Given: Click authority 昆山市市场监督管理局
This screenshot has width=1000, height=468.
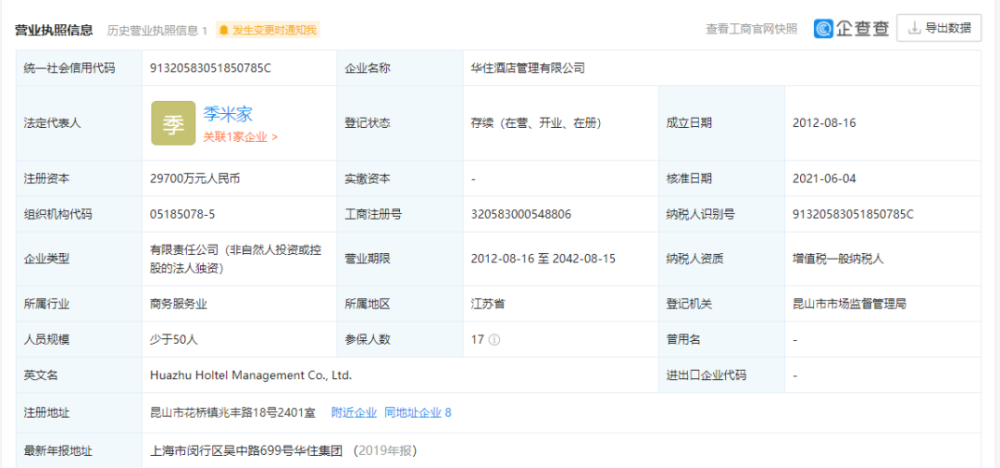Looking at the screenshot, I should pos(849,304).
